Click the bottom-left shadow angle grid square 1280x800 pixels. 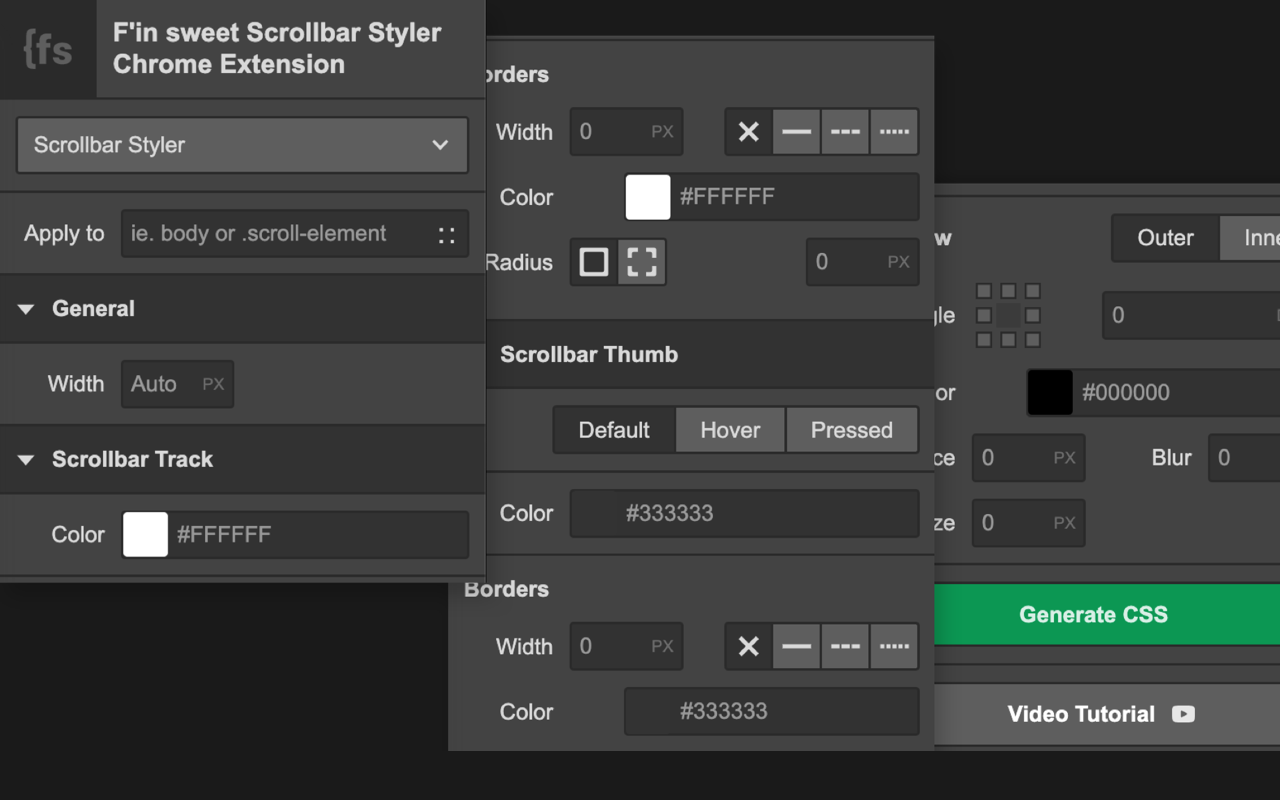click(984, 340)
